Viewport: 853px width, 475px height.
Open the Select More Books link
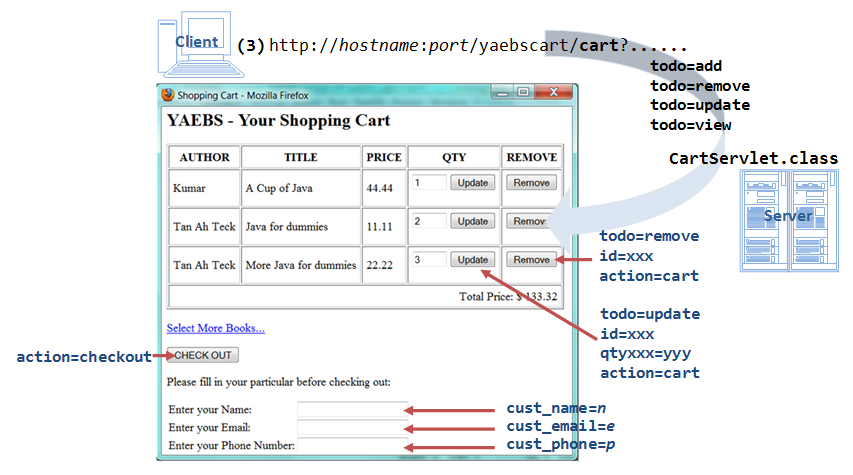tap(215, 328)
